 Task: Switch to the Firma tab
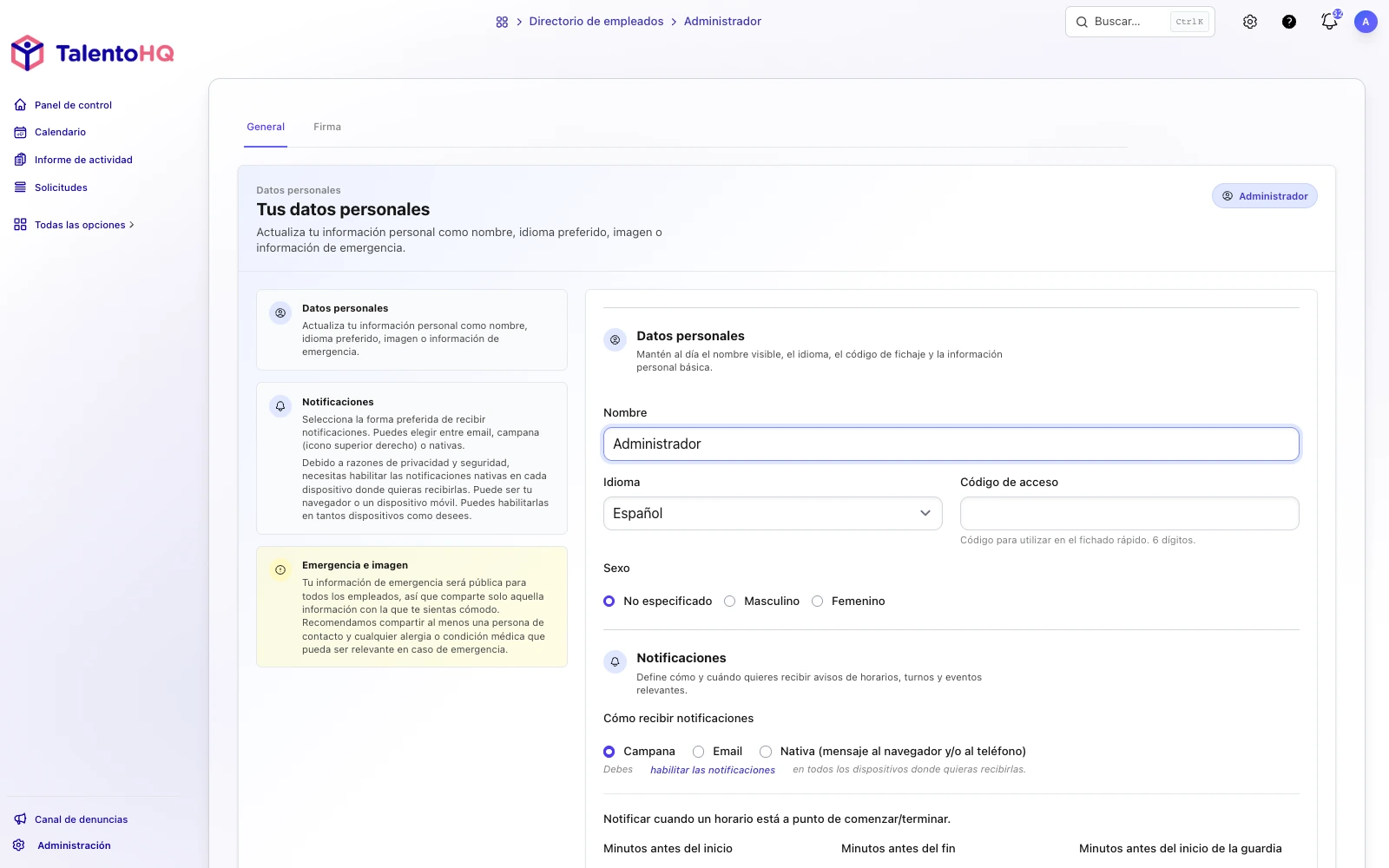point(327,127)
